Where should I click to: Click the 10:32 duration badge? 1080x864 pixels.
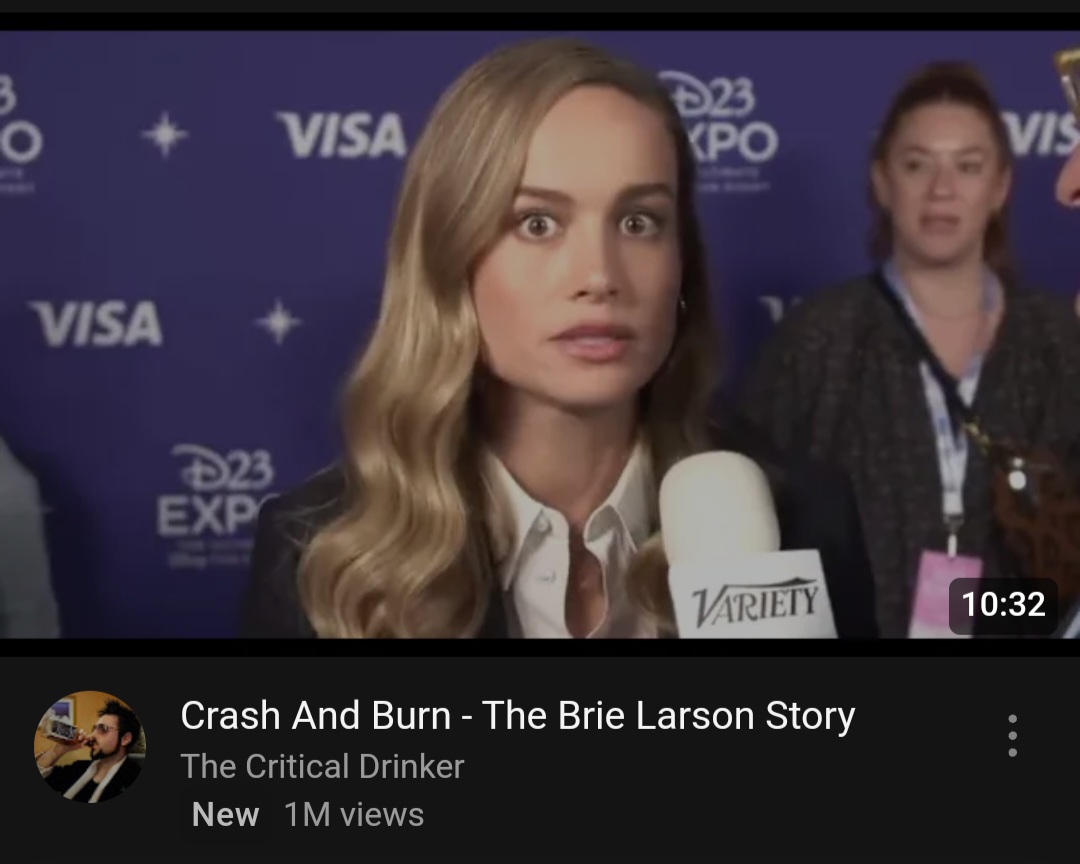click(x=1003, y=605)
